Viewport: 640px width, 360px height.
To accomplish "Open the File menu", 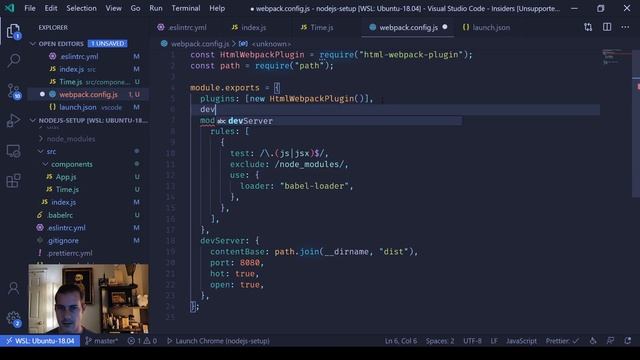I will tap(30, 8).
